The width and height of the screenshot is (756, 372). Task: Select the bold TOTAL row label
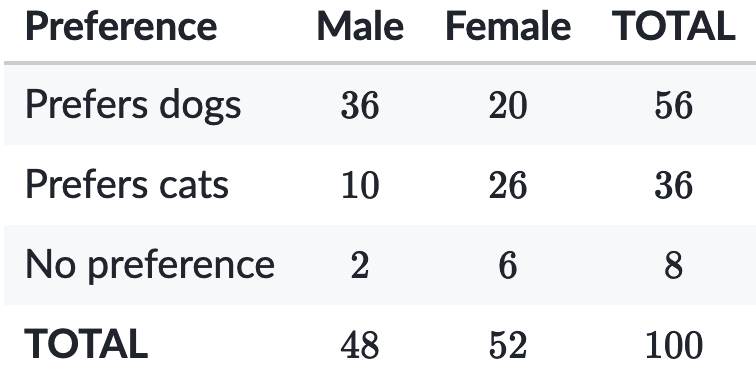click(x=86, y=344)
